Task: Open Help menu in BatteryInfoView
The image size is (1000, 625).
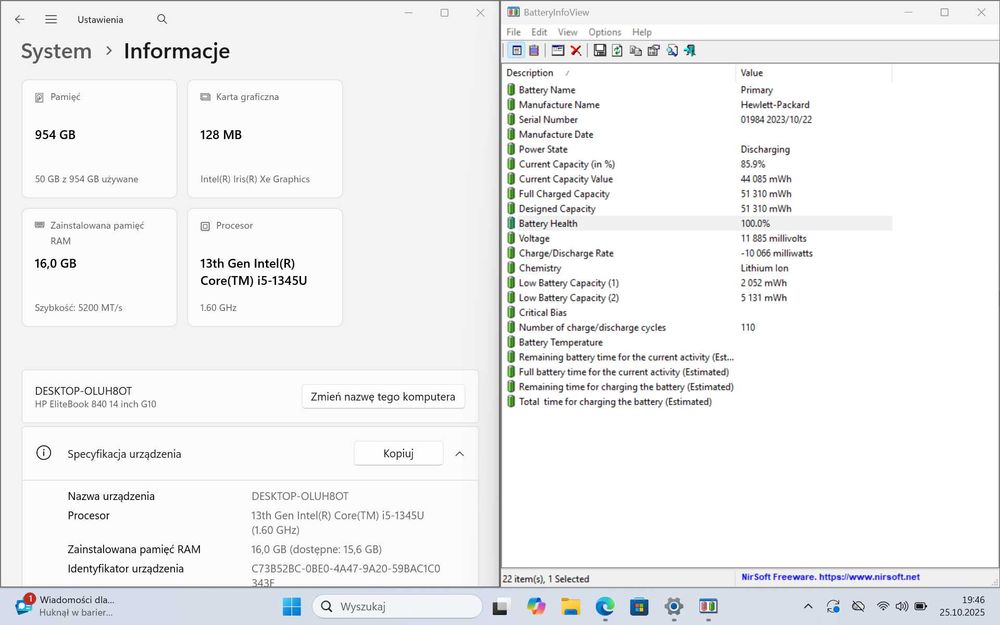Action: (642, 32)
